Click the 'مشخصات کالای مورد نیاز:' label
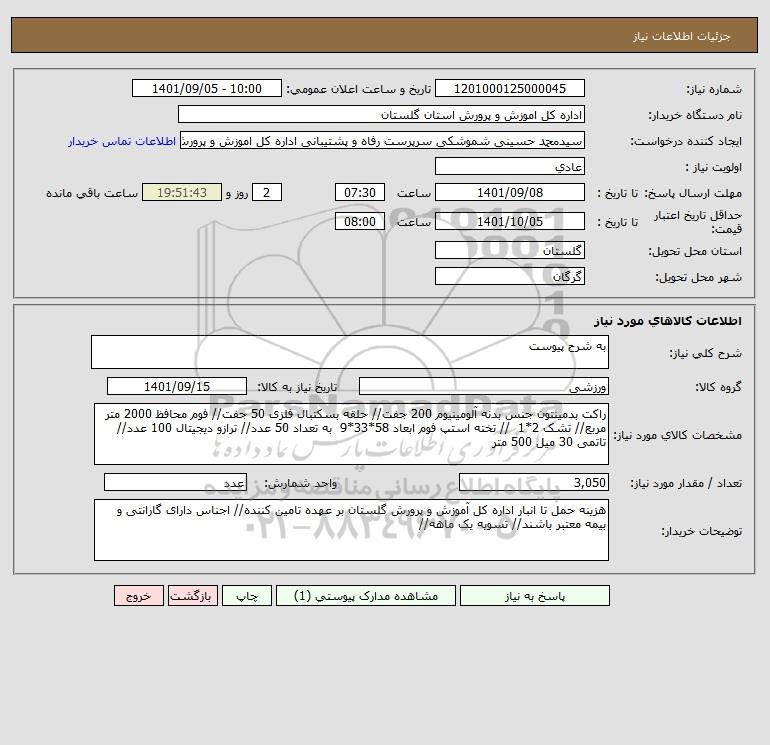The image size is (770, 745). click(x=678, y=435)
